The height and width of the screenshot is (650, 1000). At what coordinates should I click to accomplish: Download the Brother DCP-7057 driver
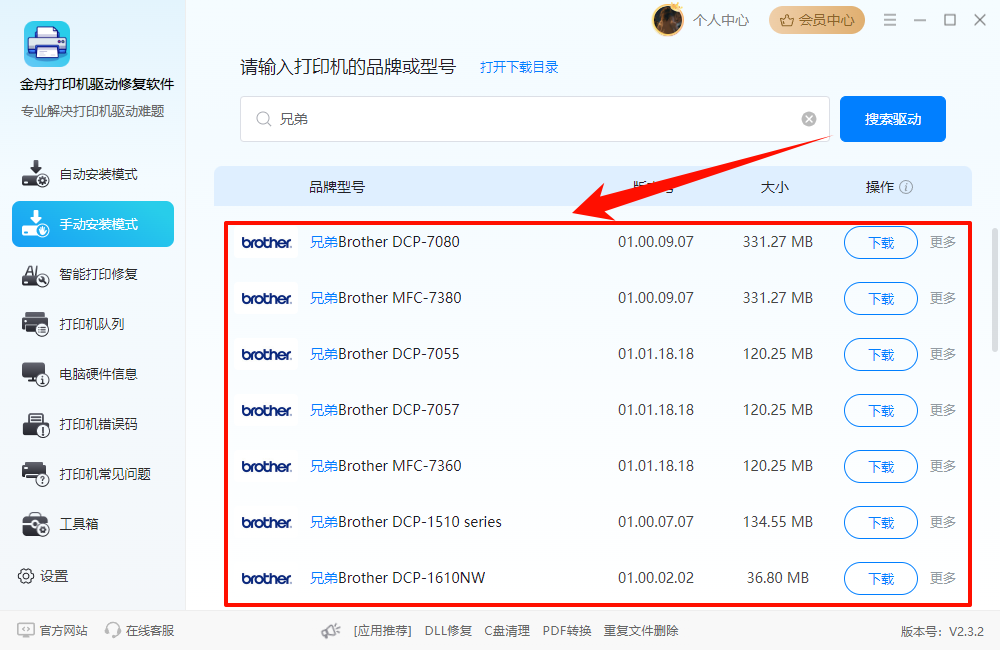(881, 410)
